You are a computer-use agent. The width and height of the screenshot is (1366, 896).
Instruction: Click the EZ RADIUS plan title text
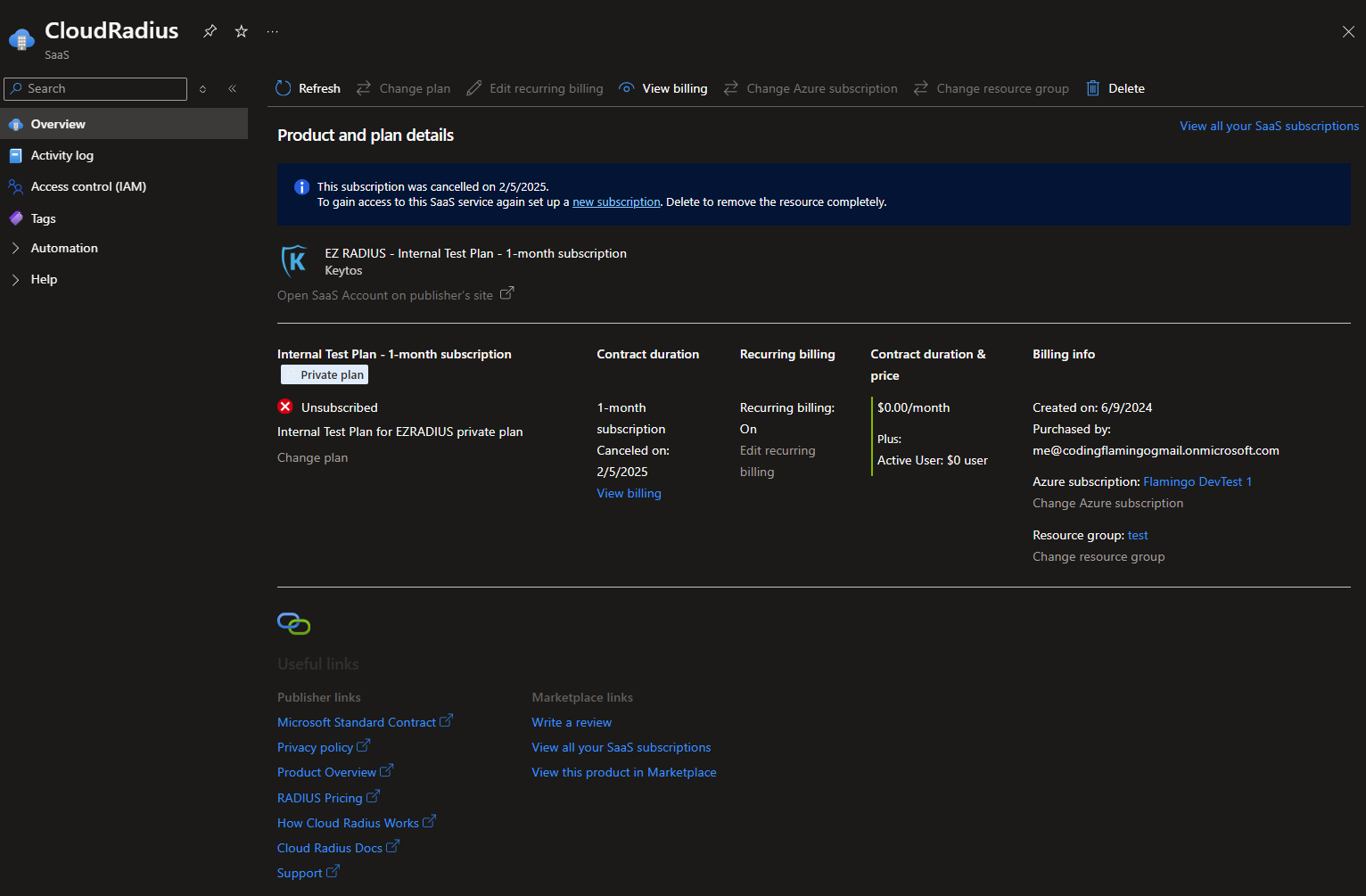pyautogui.click(x=475, y=253)
